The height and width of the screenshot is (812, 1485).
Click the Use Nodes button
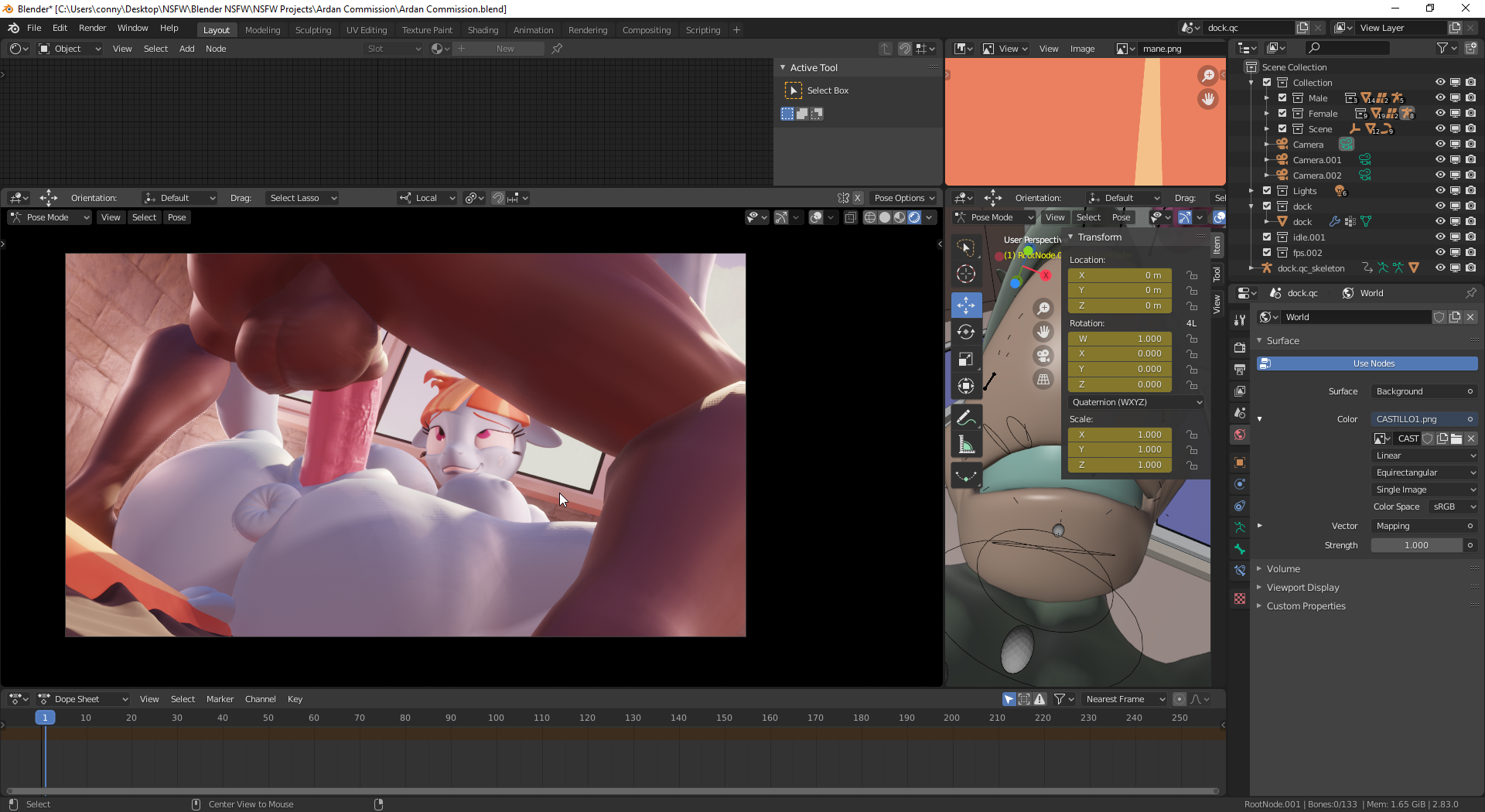[1374, 363]
